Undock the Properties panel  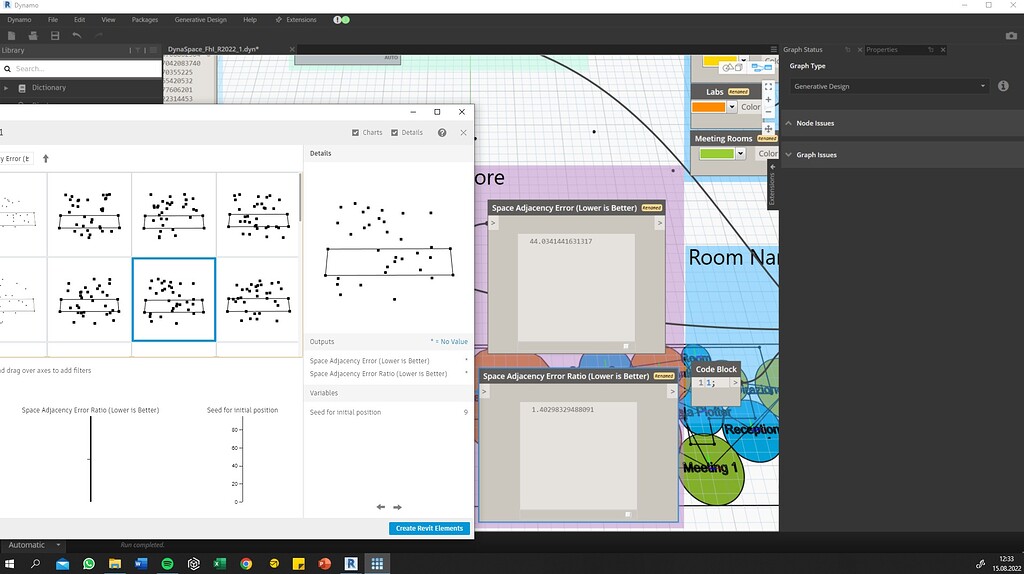(931, 50)
